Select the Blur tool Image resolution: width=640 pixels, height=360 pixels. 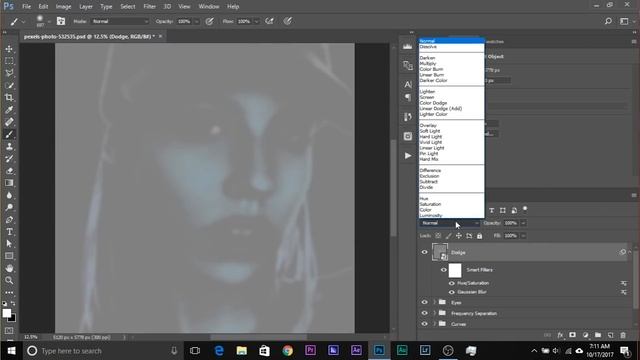click(9, 195)
